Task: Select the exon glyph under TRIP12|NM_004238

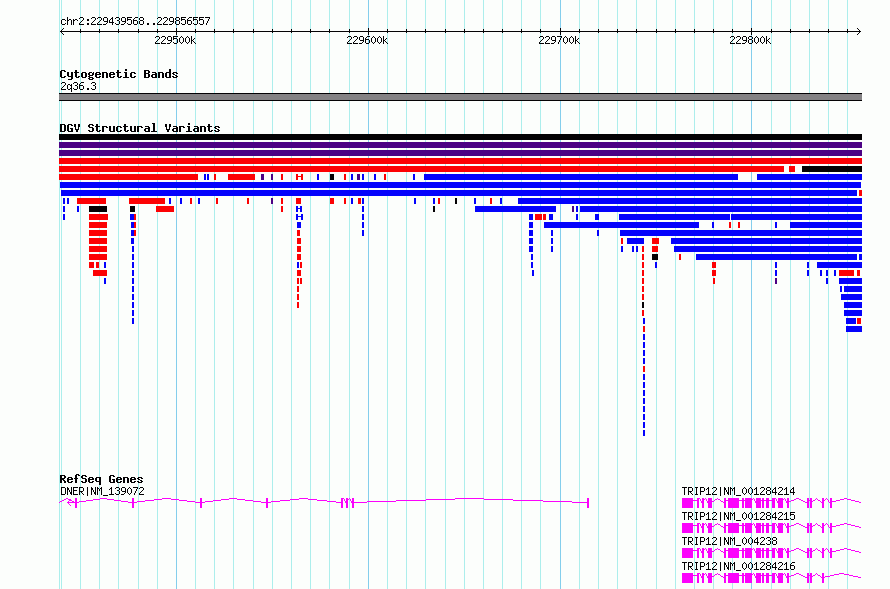Action: tap(771, 553)
